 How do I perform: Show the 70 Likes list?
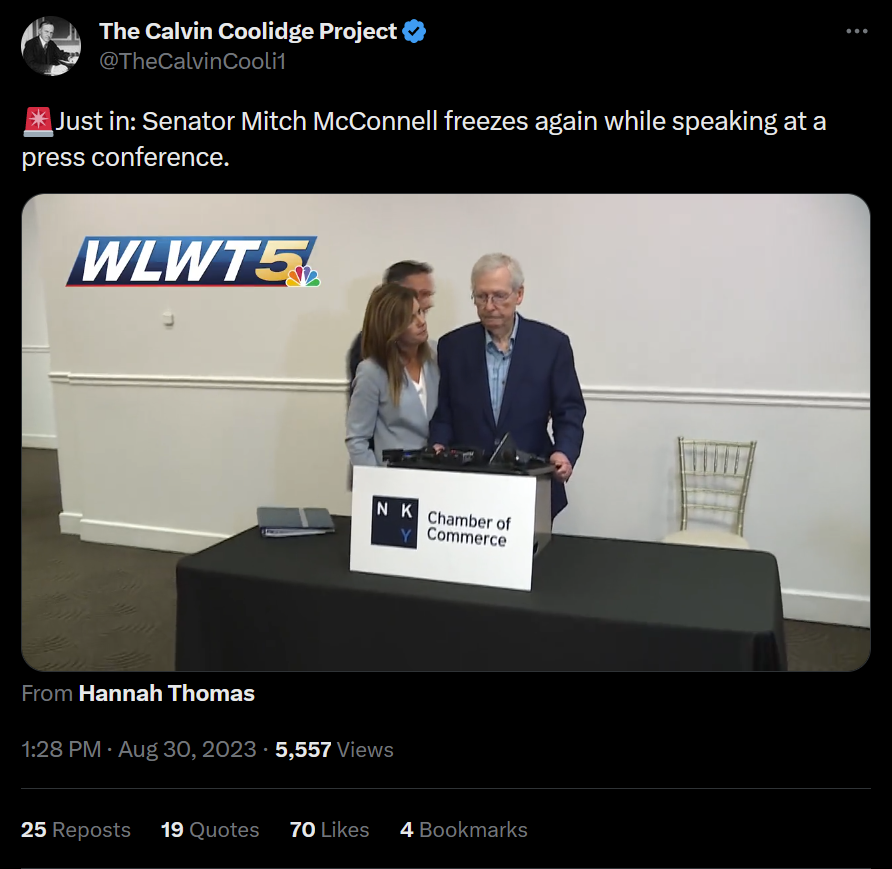(x=329, y=830)
